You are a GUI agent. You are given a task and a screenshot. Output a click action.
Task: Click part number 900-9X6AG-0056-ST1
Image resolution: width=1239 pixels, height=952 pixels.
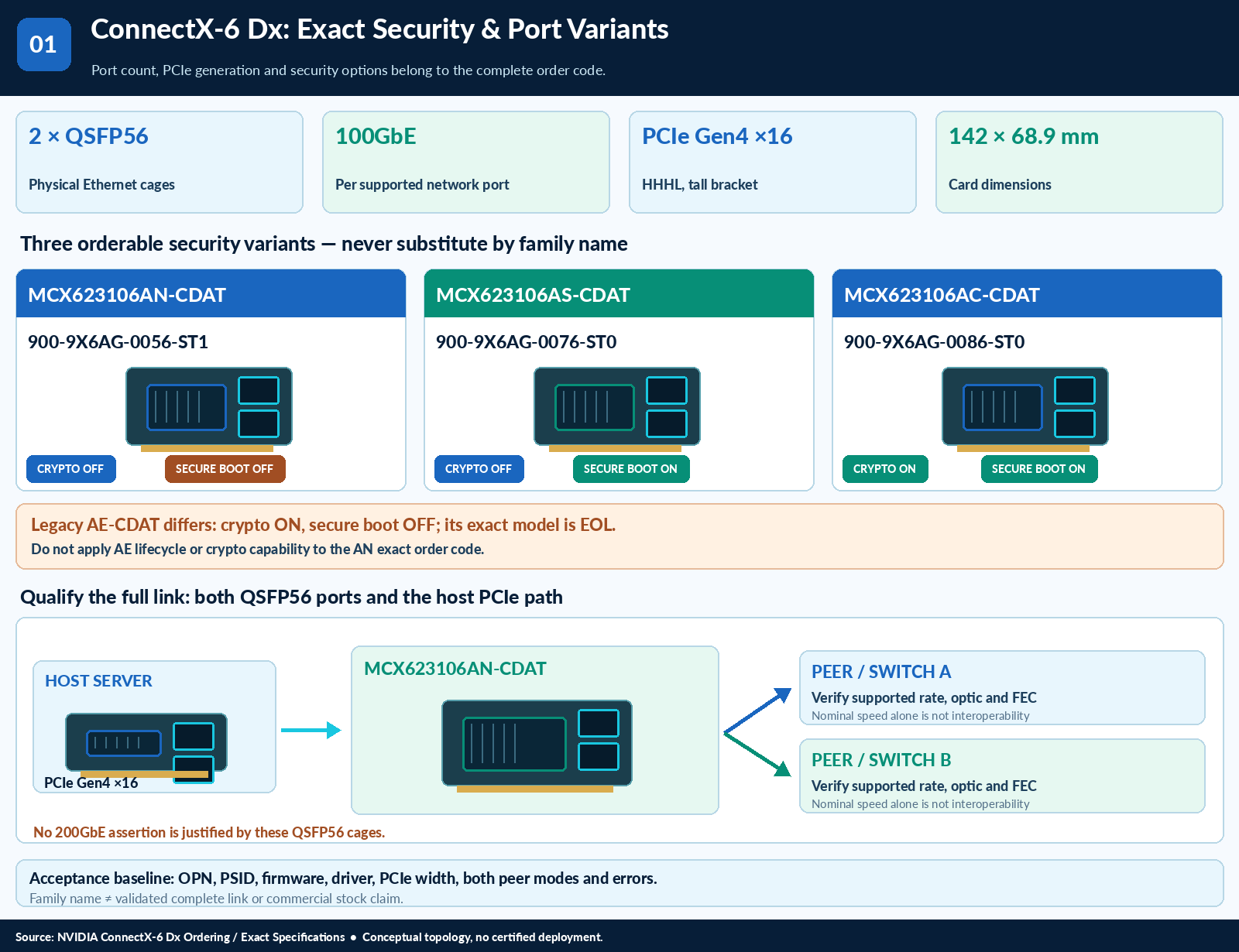[118, 342]
